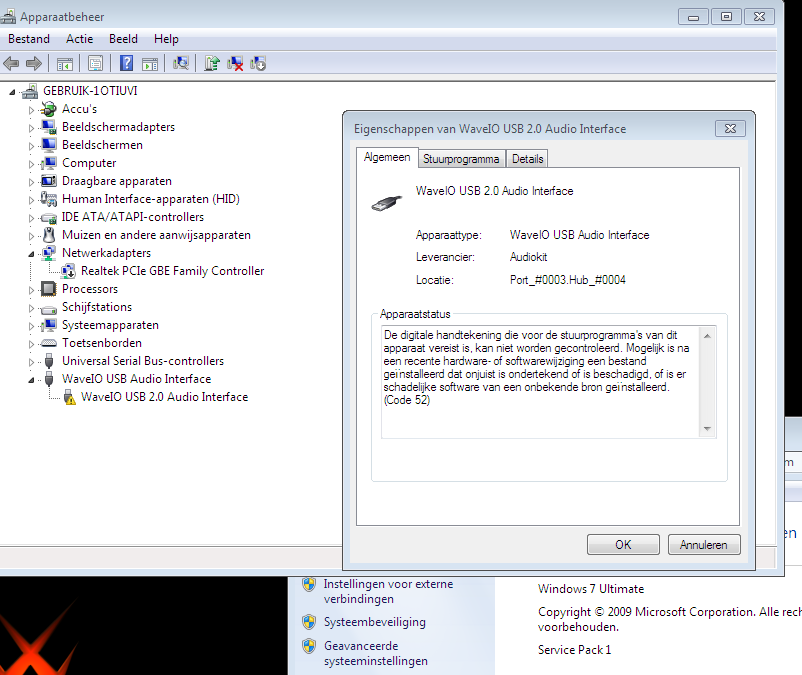Disable device toolbar icon
The width and height of the screenshot is (802, 675).
258,64
